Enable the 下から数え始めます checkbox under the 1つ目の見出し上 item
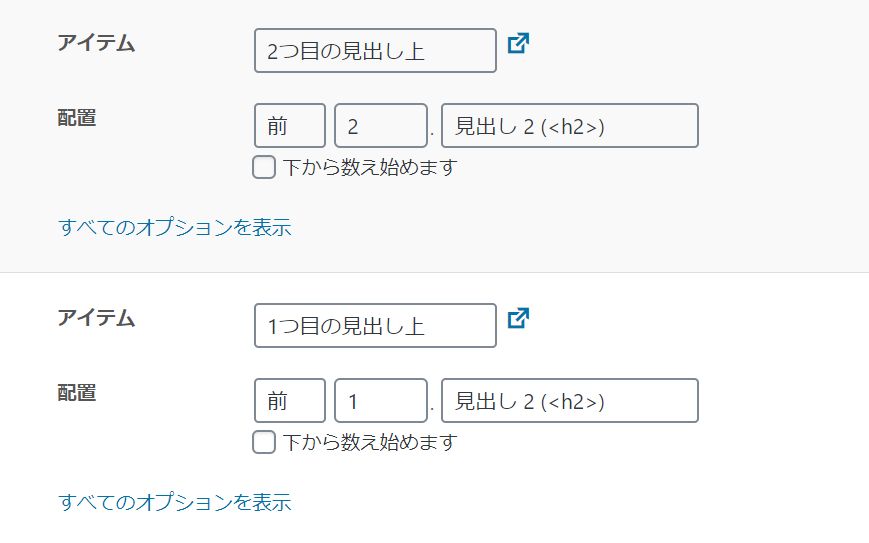The width and height of the screenshot is (869, 543). [x=264, y=442]
